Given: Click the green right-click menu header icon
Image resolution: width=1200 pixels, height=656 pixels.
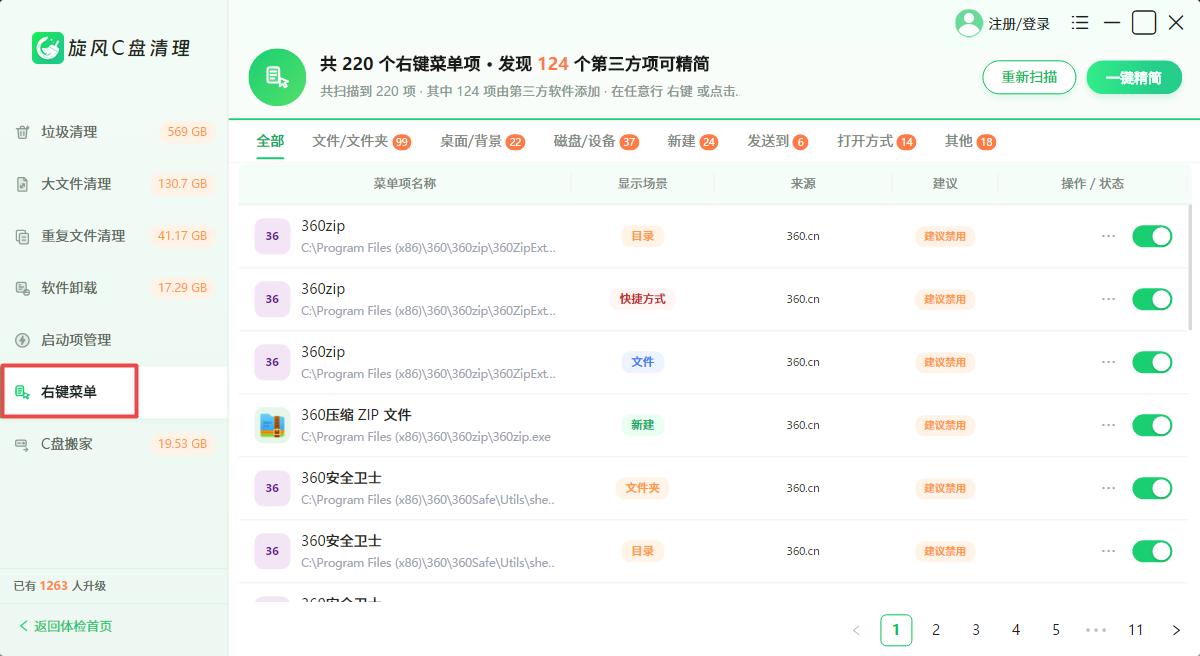Looking at the screenshot, I should [x=277, y=77].
